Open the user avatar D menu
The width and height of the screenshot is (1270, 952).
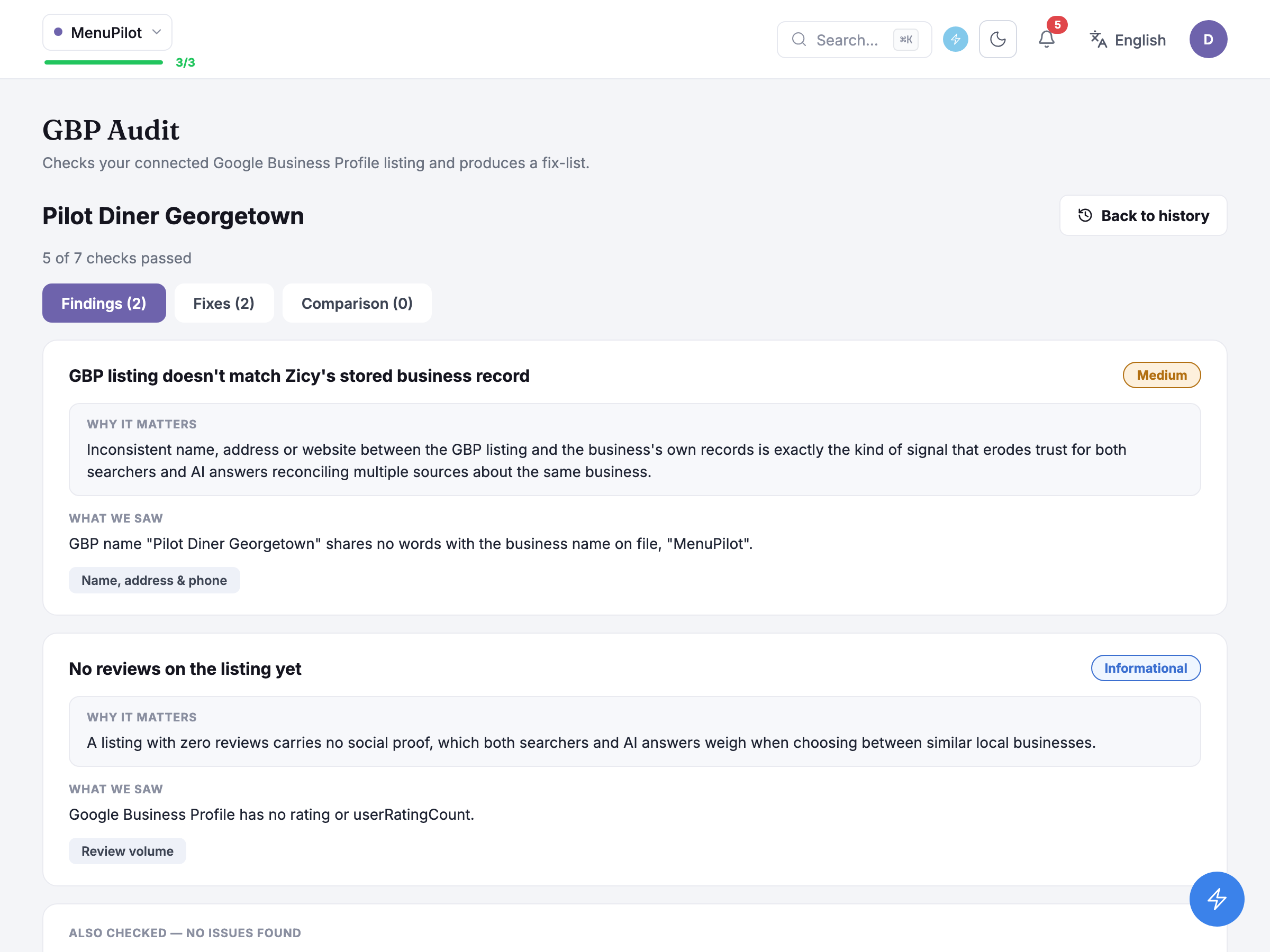click(x=1208, y=40)
